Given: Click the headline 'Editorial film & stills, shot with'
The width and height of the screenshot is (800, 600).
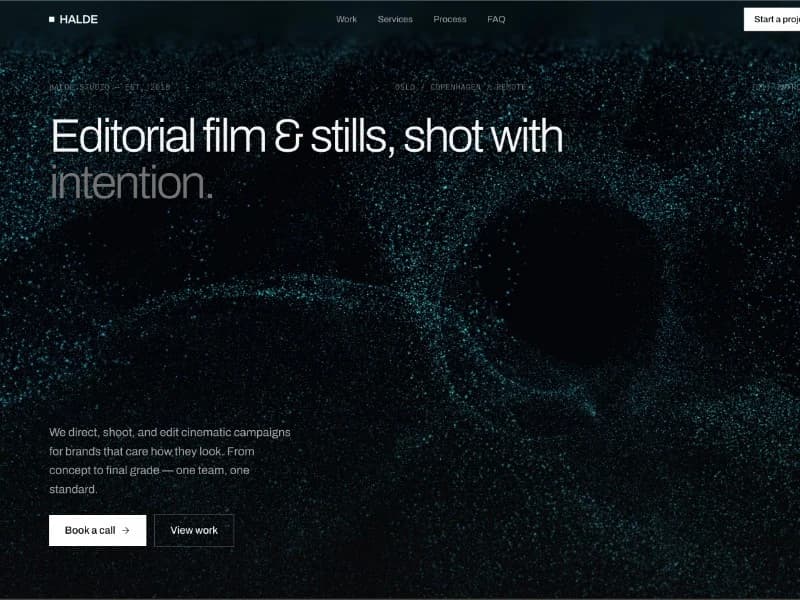Looking at the screenshot, I should click(x=307, y=136).
